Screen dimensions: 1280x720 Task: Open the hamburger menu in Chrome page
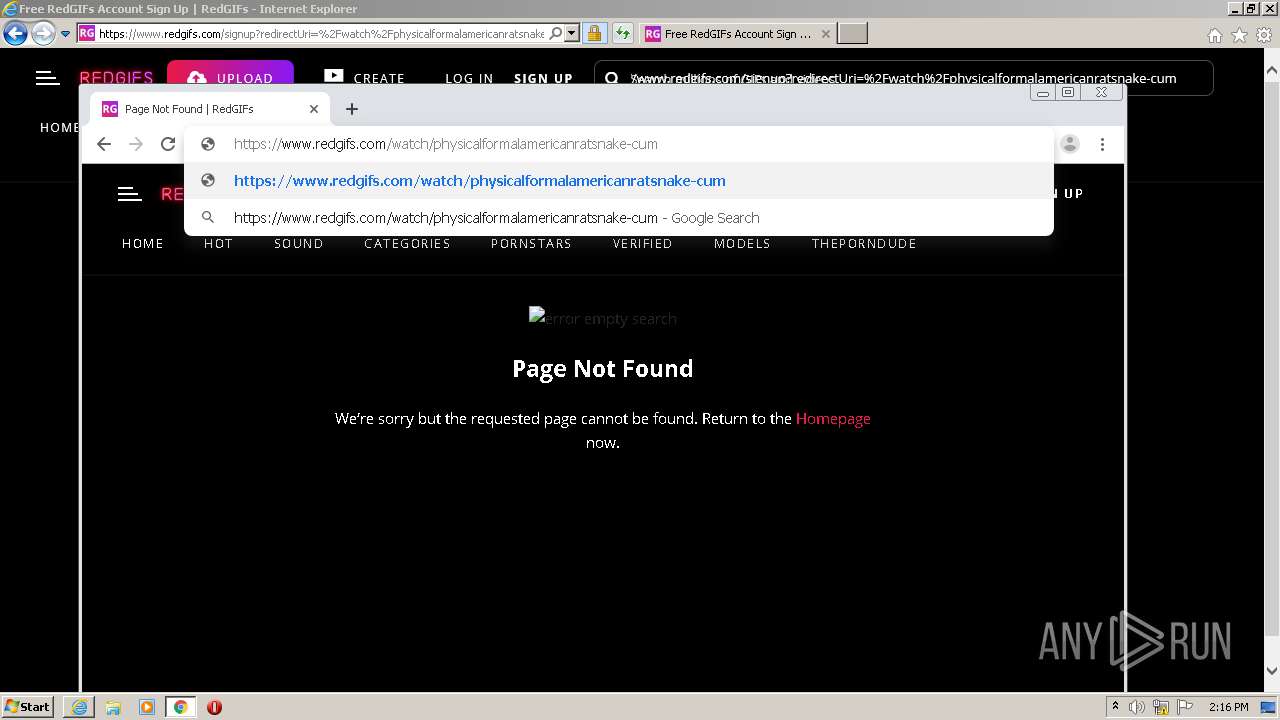click(x=130, y=194)
